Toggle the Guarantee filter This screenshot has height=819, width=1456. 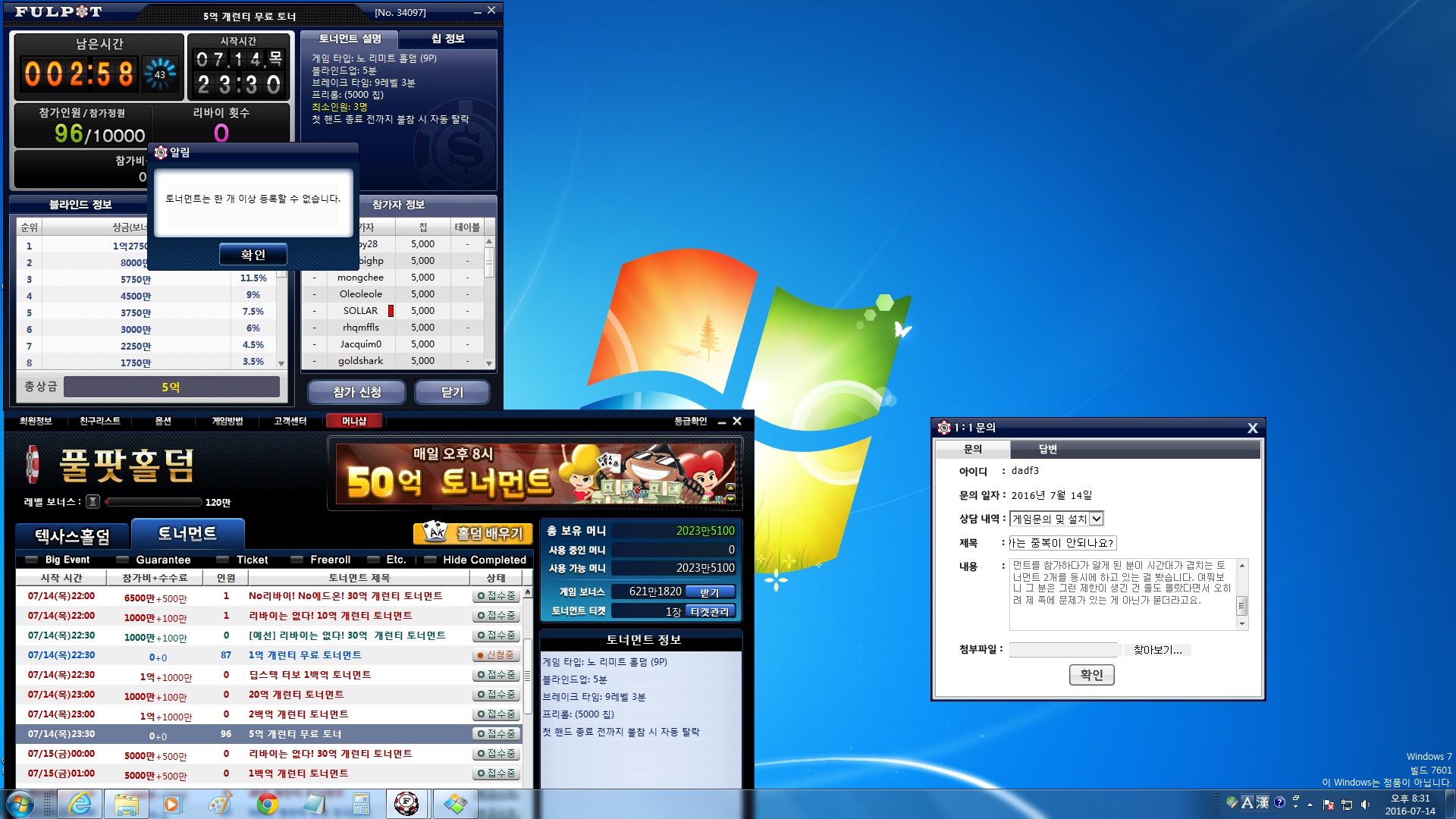[155, 560]
